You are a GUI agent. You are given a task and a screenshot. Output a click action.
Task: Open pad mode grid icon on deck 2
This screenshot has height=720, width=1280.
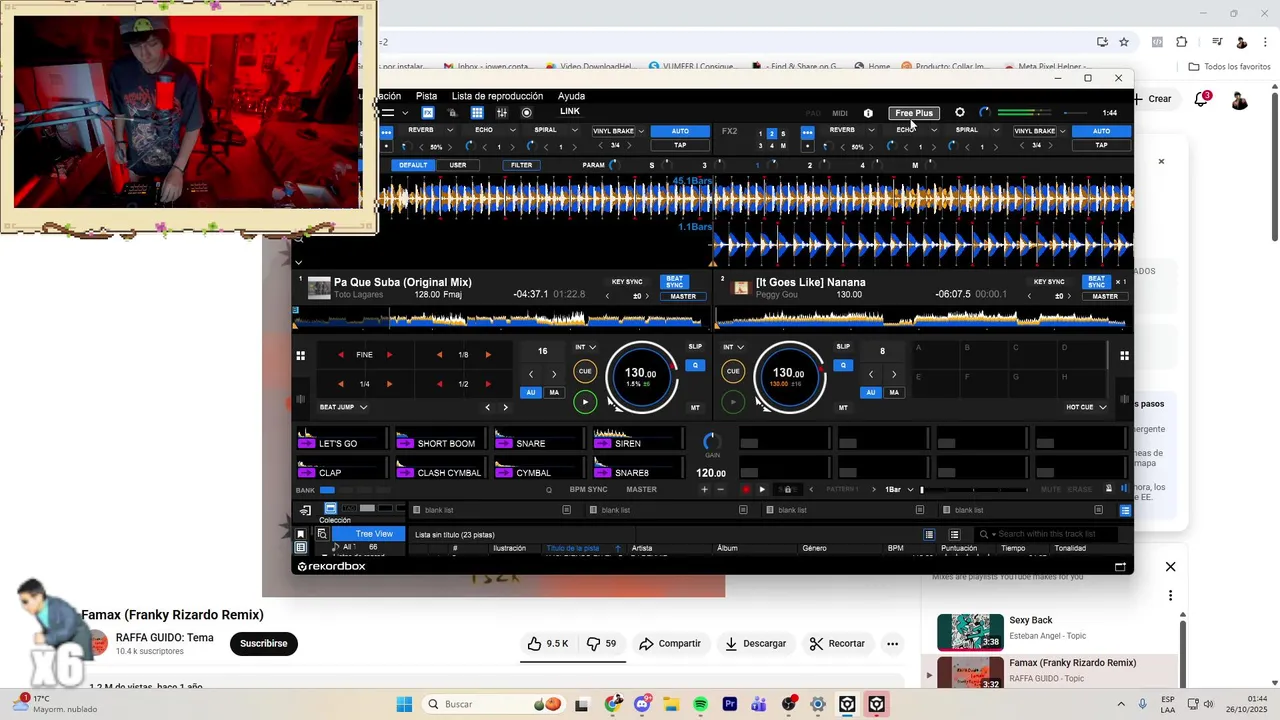click(x=1124, y=355)
